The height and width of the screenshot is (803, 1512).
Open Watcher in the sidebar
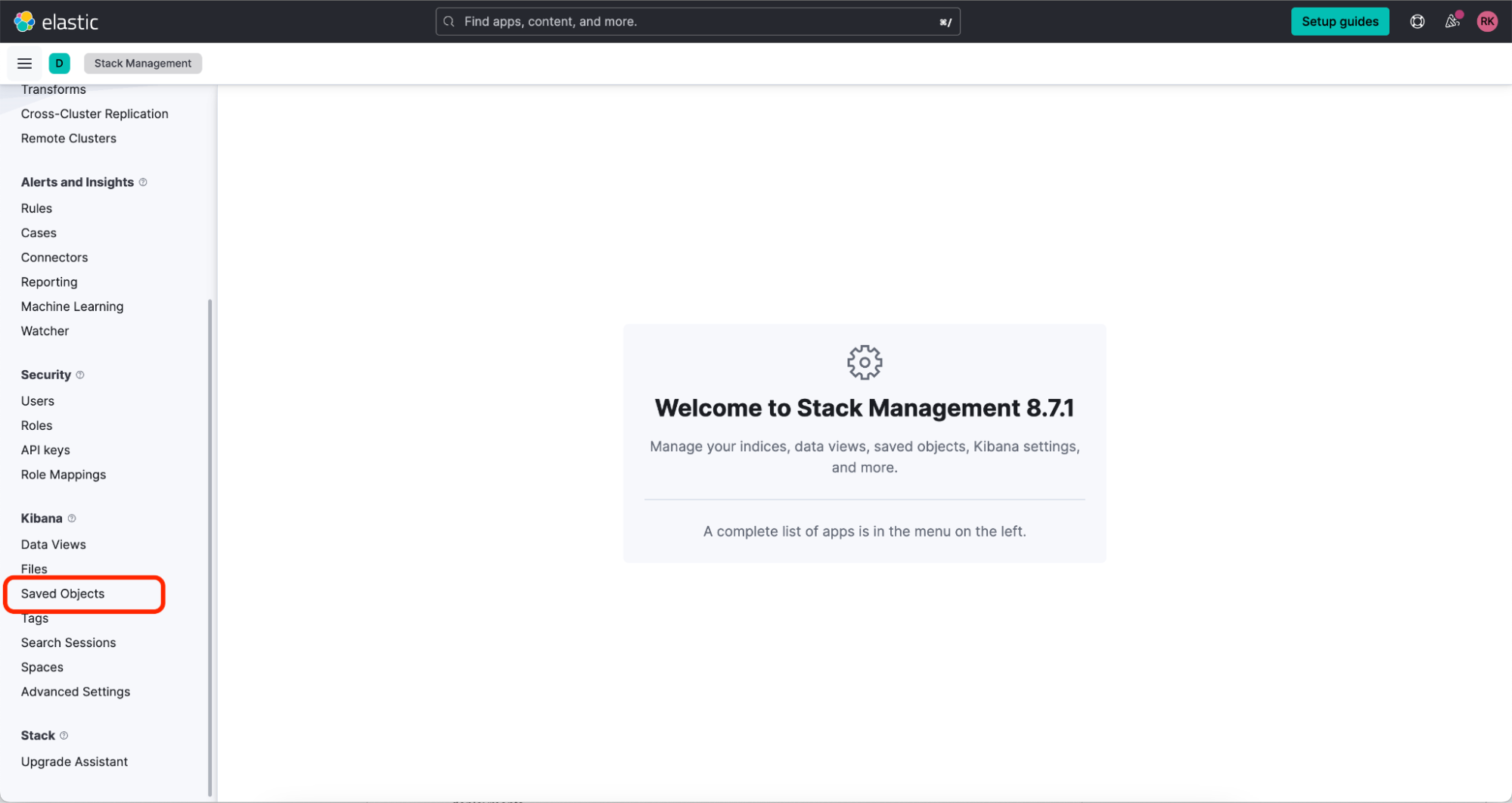(x=45, y=331)
